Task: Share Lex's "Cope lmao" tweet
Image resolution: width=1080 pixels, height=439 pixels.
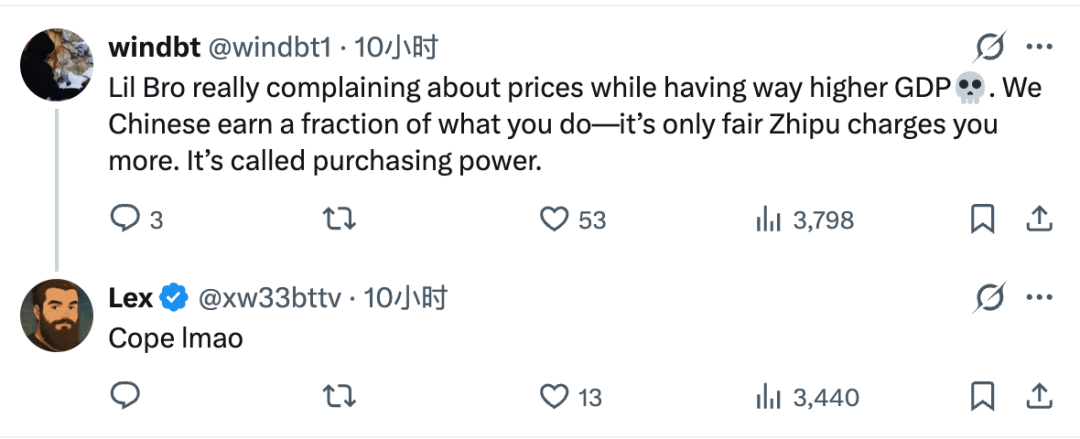Action: click(1038, 395)
